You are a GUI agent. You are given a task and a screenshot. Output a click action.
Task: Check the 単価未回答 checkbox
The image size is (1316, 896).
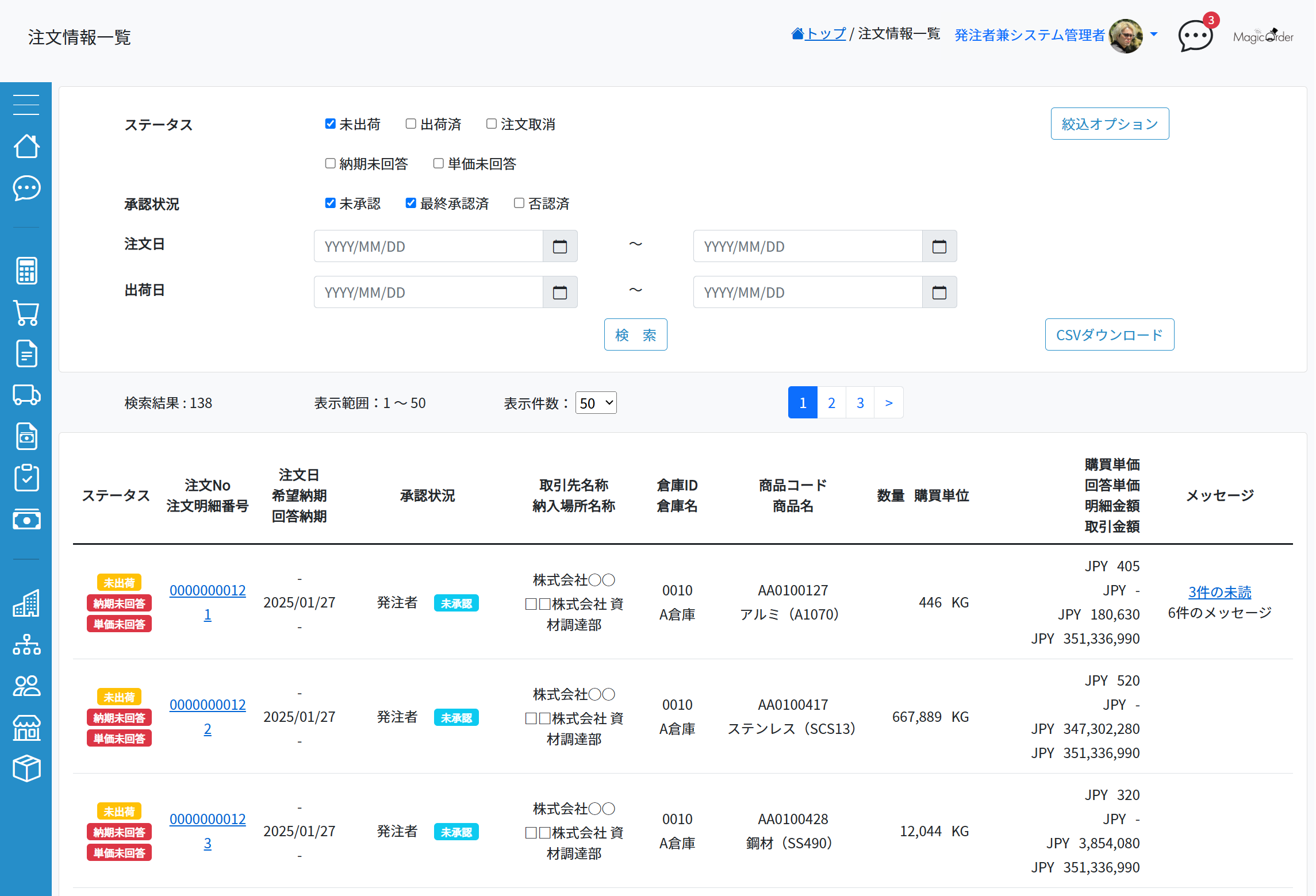pyautogui.click(x=439, y=163)
